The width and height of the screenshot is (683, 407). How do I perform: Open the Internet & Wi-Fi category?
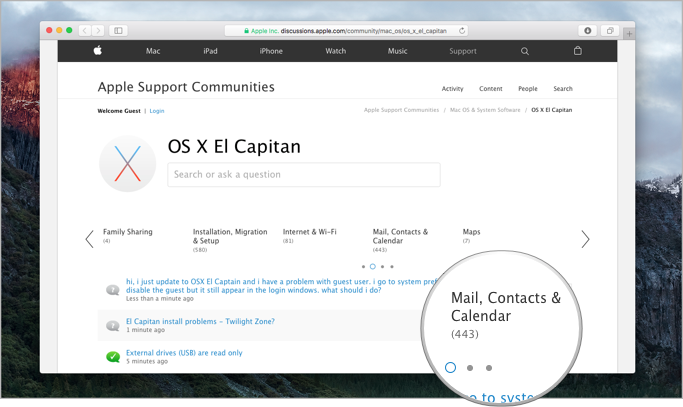[309, 232]
